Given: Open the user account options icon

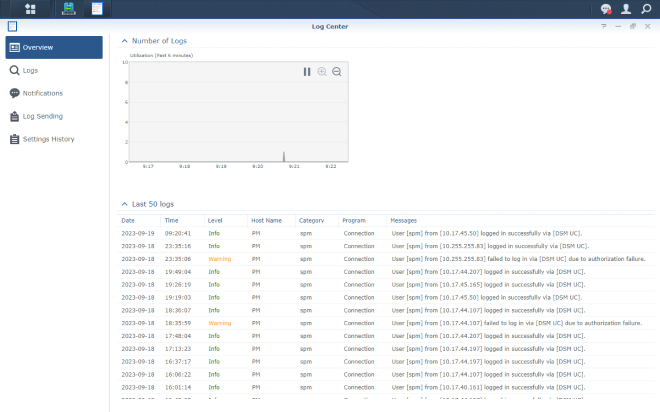Looking at the screenshot, I should (626, 9).
